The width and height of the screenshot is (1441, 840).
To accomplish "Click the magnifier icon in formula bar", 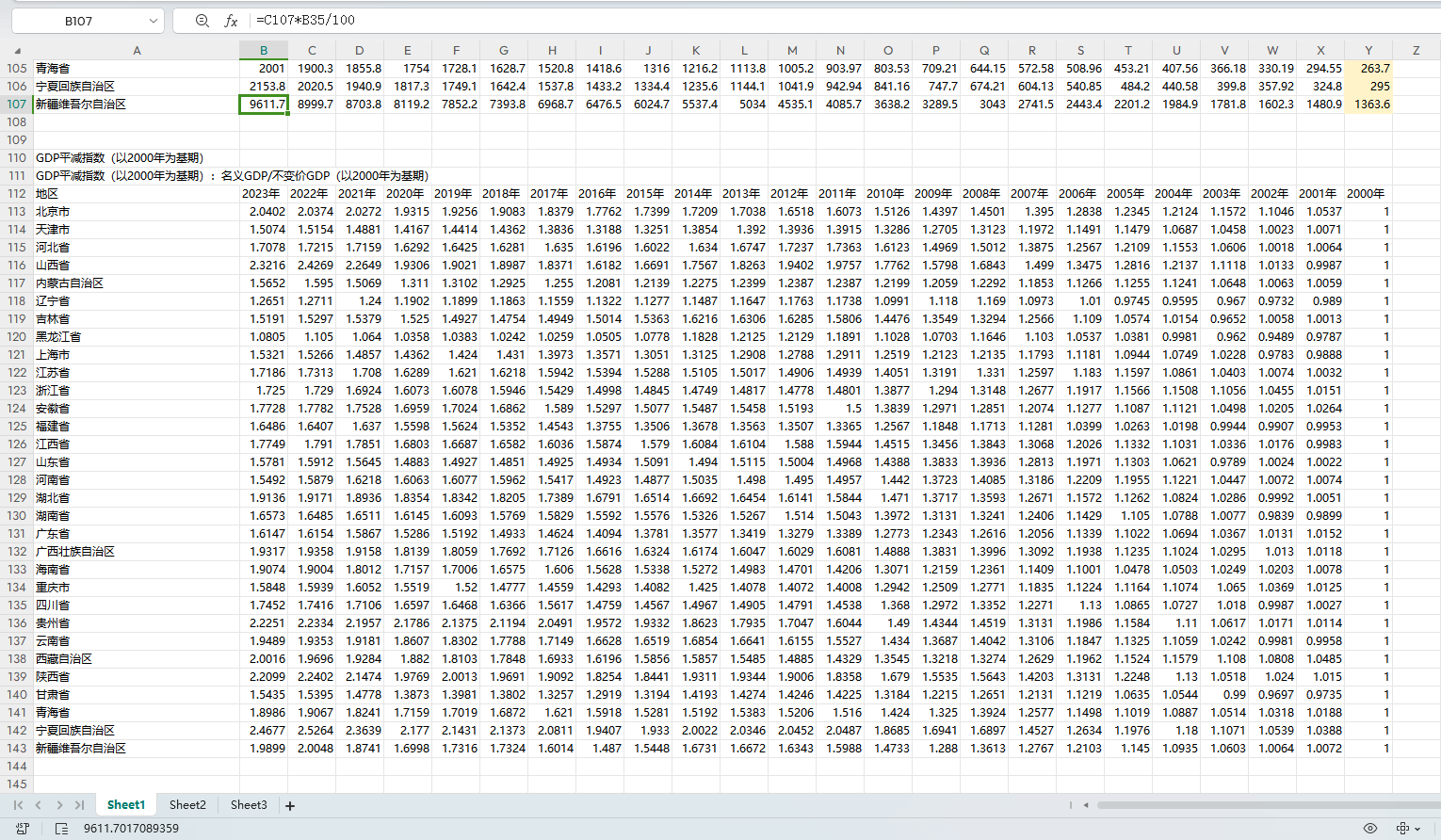I will [202, 21].
